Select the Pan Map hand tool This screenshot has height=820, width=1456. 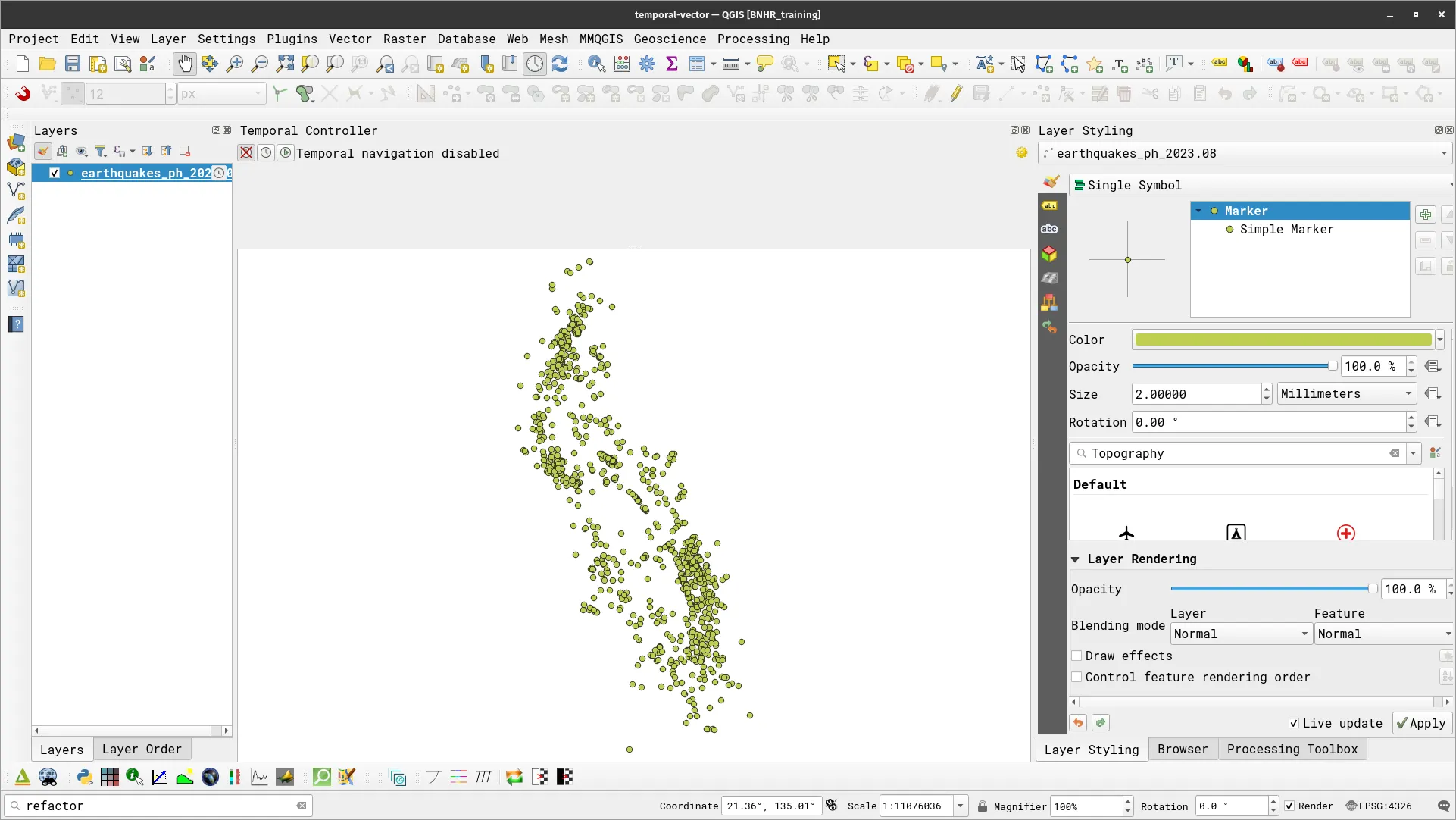[185, 64]
